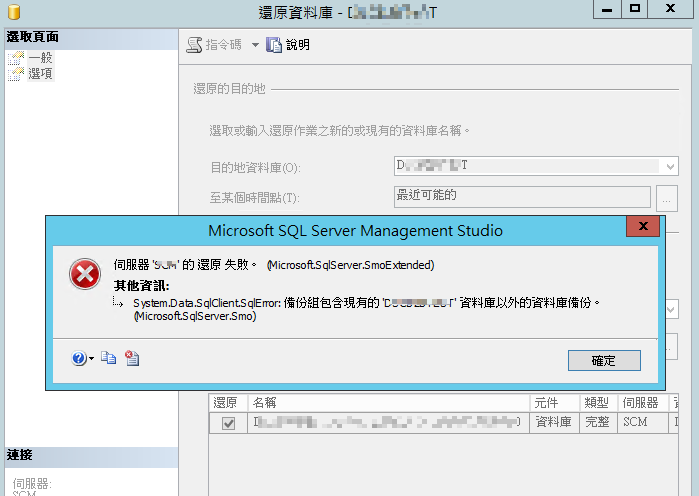Click the 一般 page icon
Screen dimensions: 699x496
pos(16,58)
